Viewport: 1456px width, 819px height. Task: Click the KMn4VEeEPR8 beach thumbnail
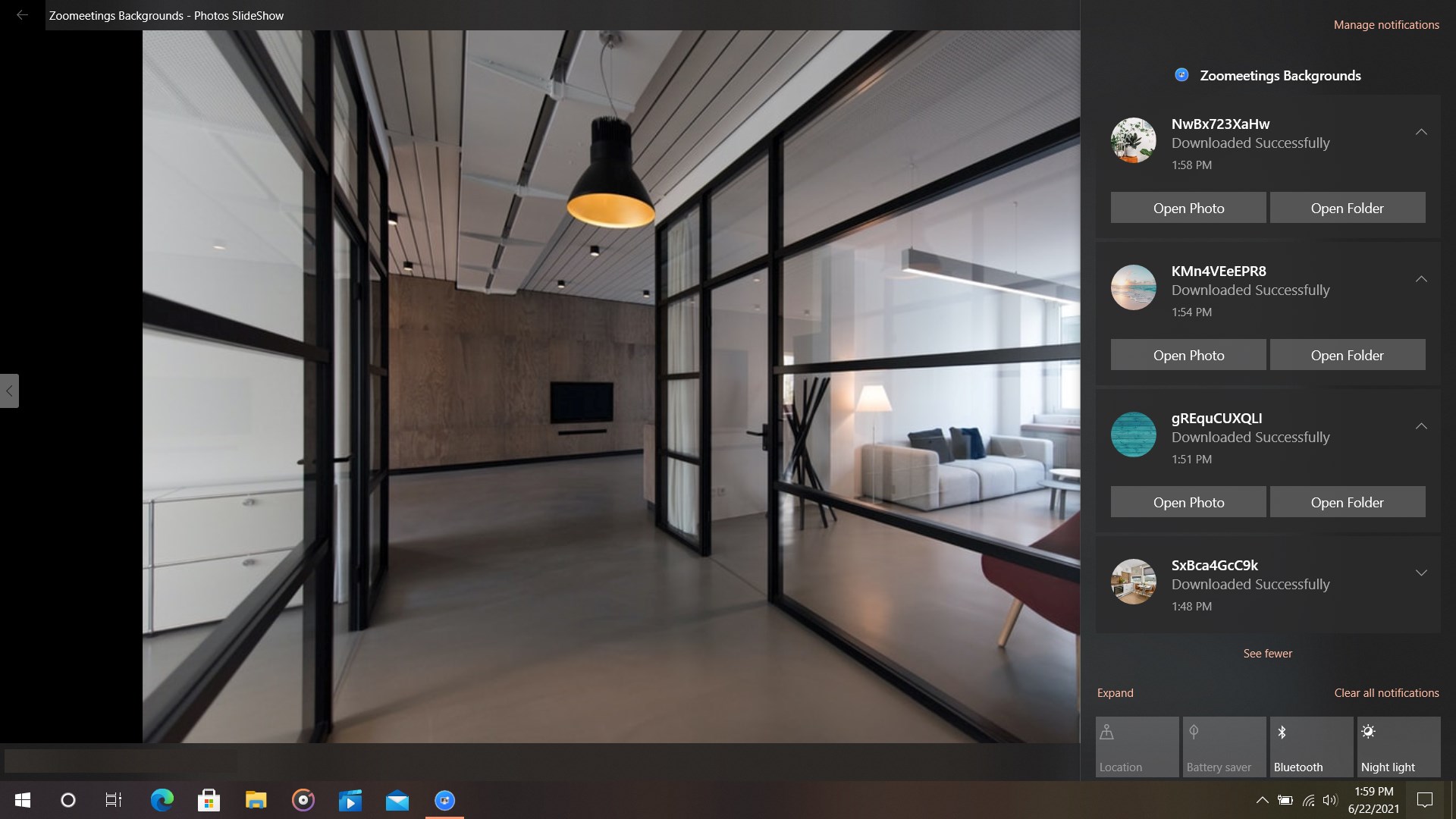coord(1133,287)
